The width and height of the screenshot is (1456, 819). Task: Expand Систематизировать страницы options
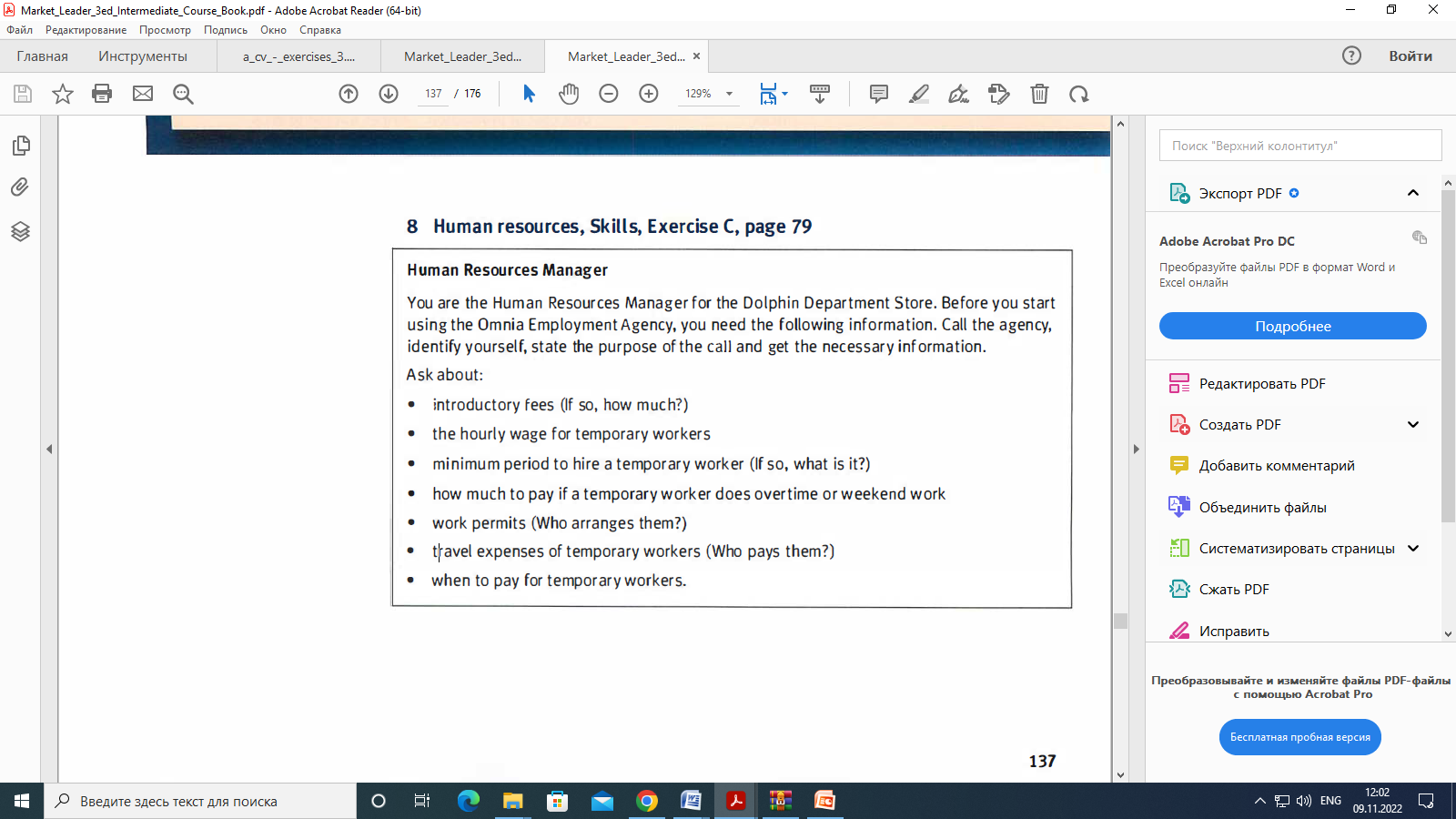pos(1413,549)
